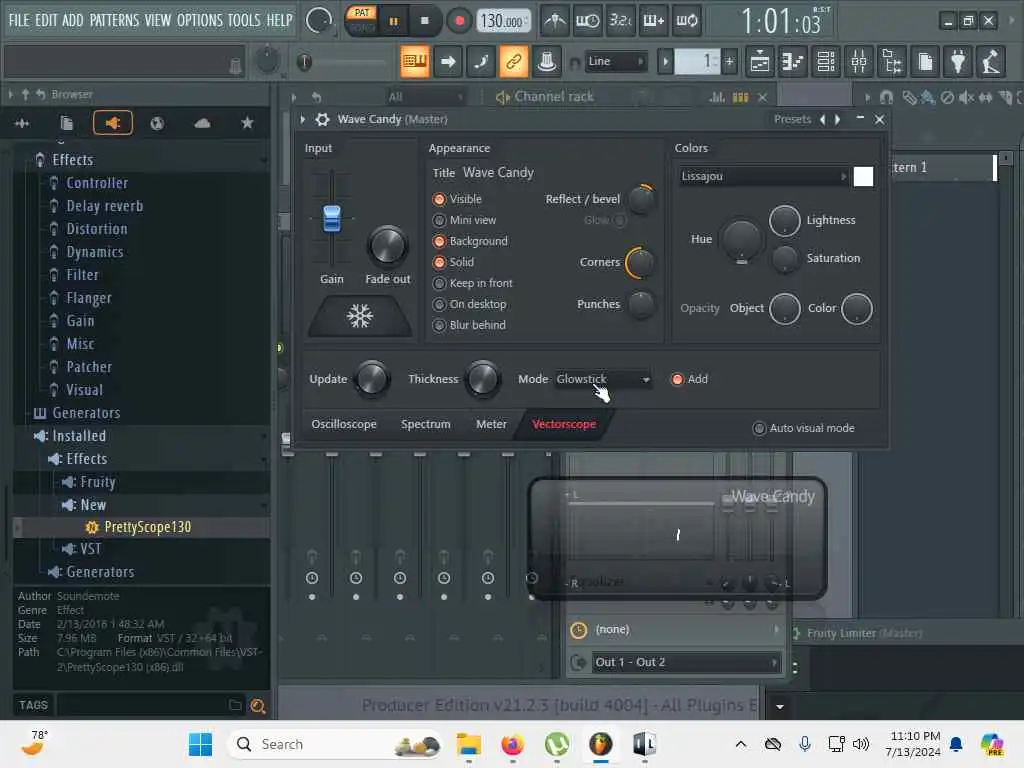
Task: Toggle PAT/SONG mode switch
Action: (x=361, y=21)
